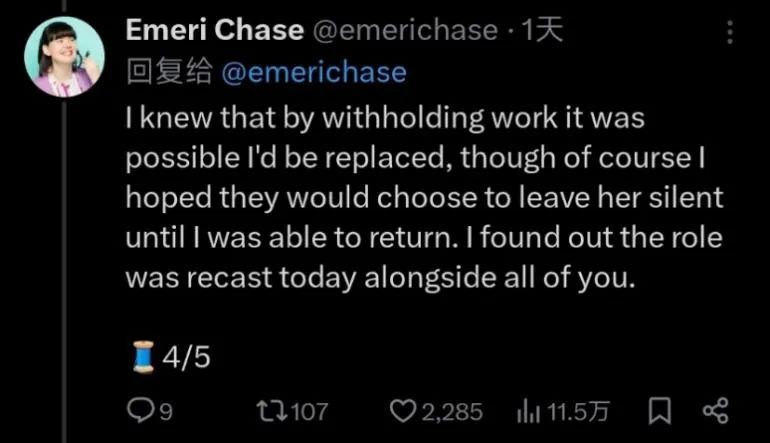This screenshot has height=443, width=770.
Task: Click the like count 2,285
Action: pos(452,409)
